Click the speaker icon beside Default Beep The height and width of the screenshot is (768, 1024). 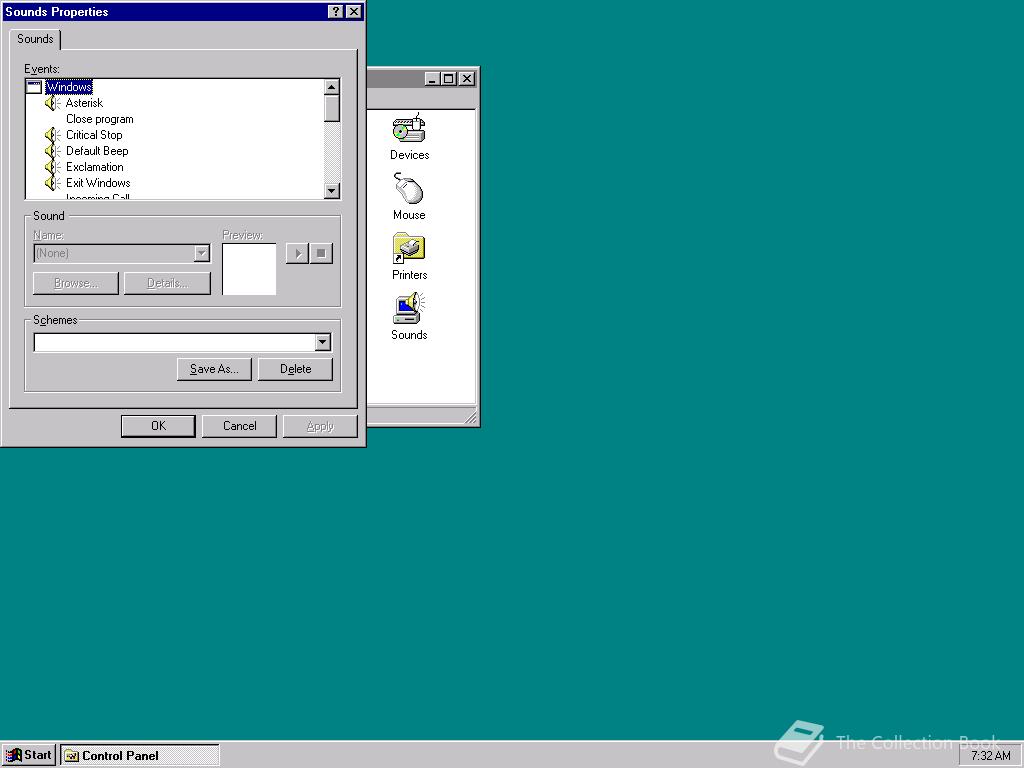(x=53, y=151)
